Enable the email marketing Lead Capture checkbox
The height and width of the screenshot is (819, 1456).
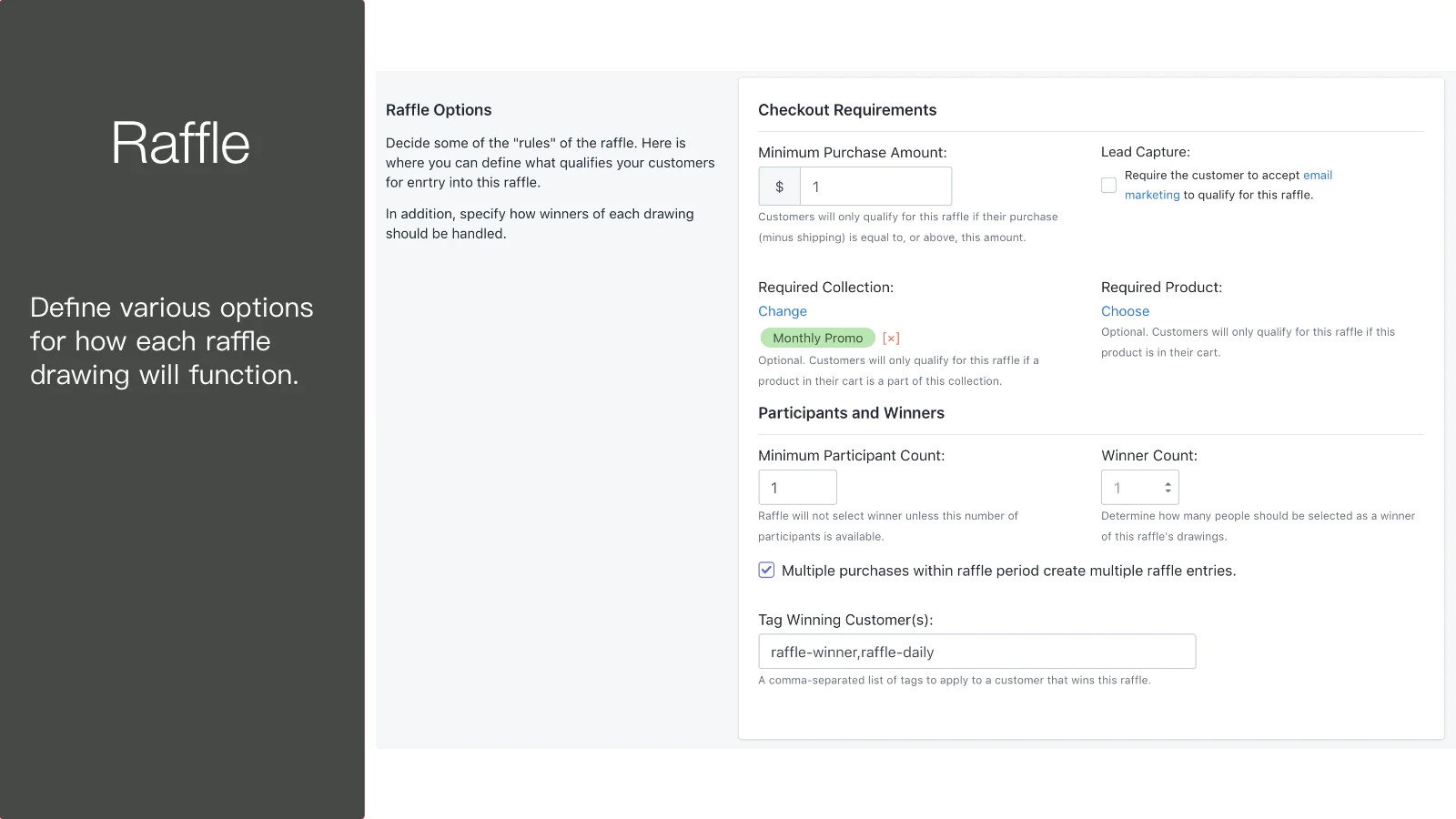coord(1108,186)
